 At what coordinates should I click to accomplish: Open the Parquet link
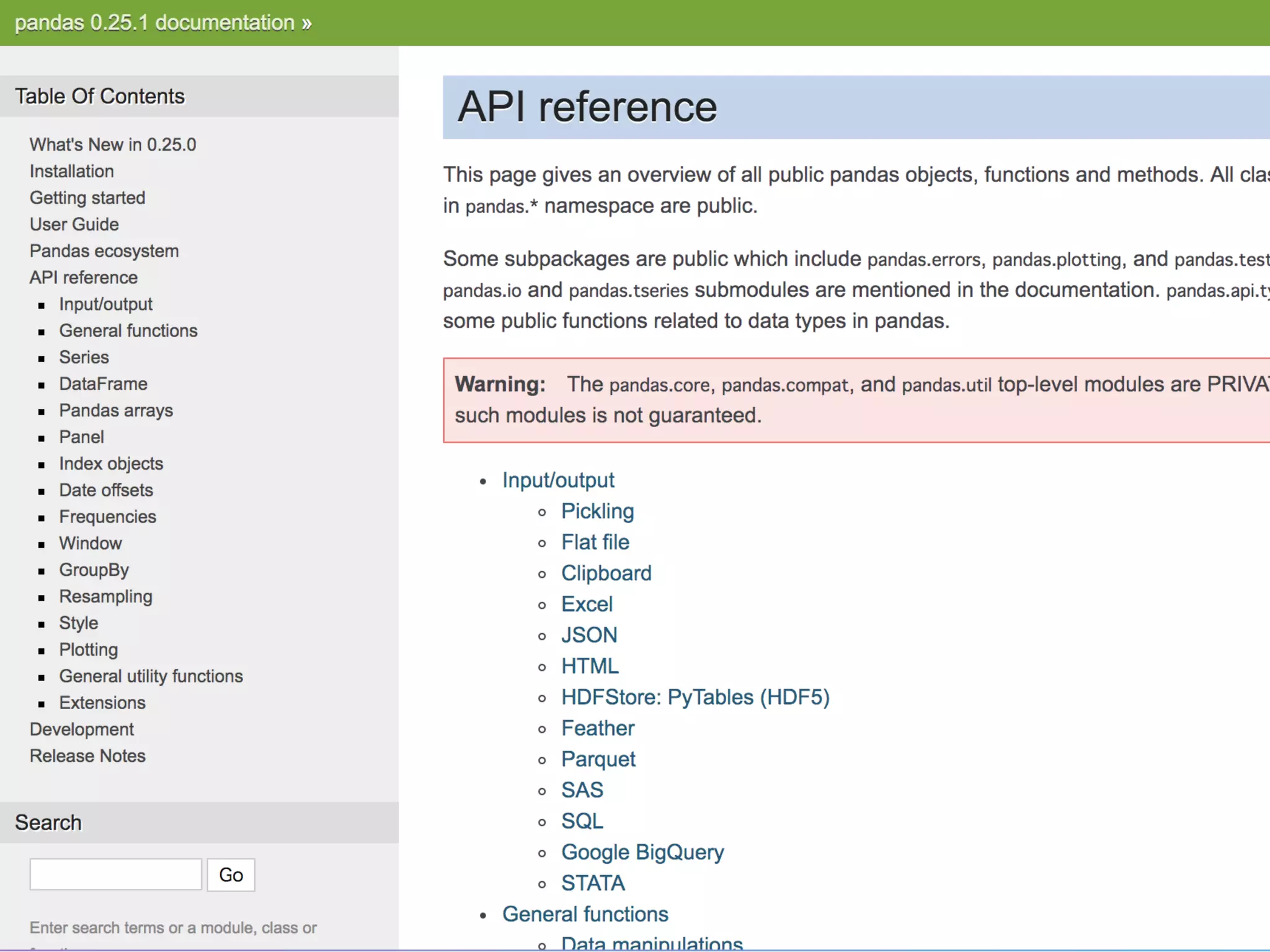[598, 759]
